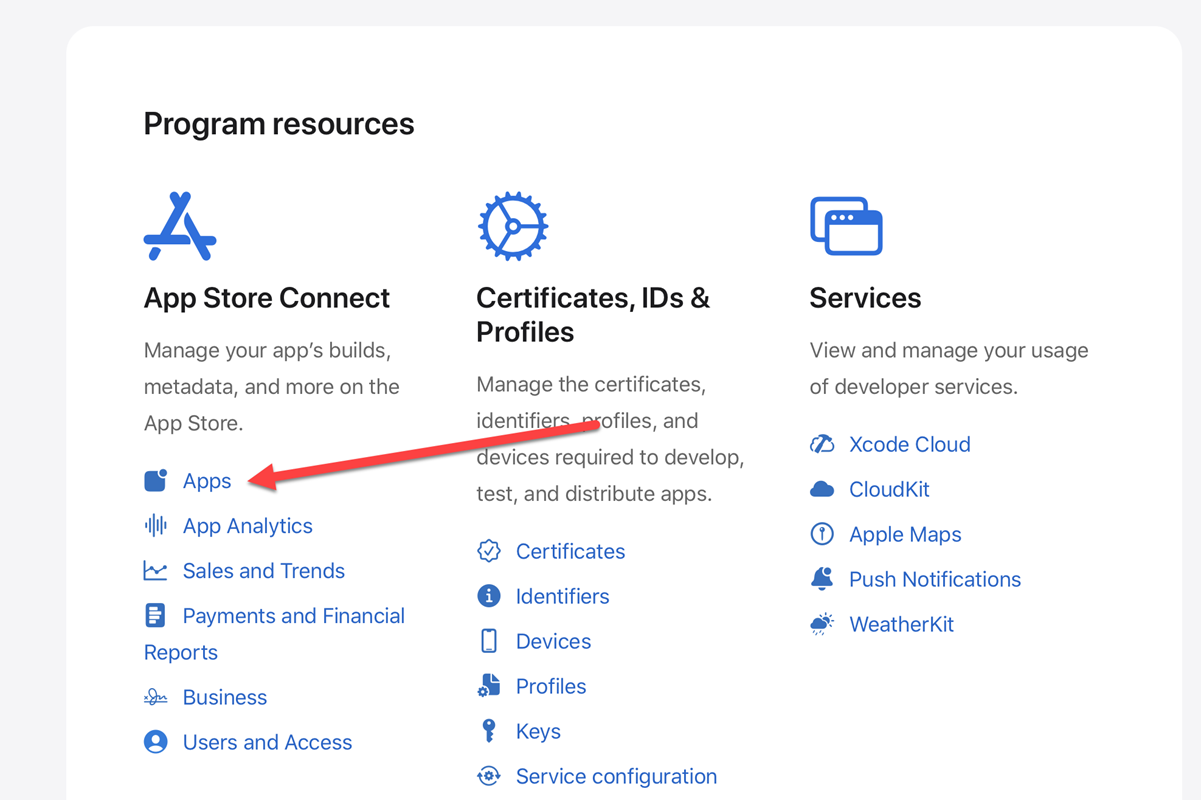Viewport: 1201px width, 800px height.
Task: Click the Identifiers info icon
Action: point(489,596)
